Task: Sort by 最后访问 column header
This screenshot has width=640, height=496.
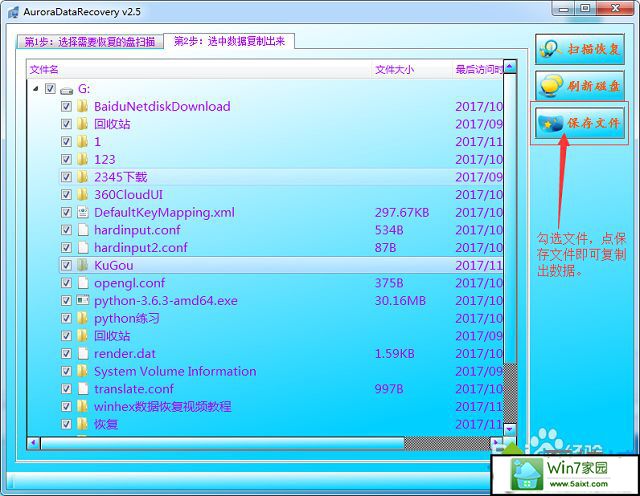Action: (478, 69)
